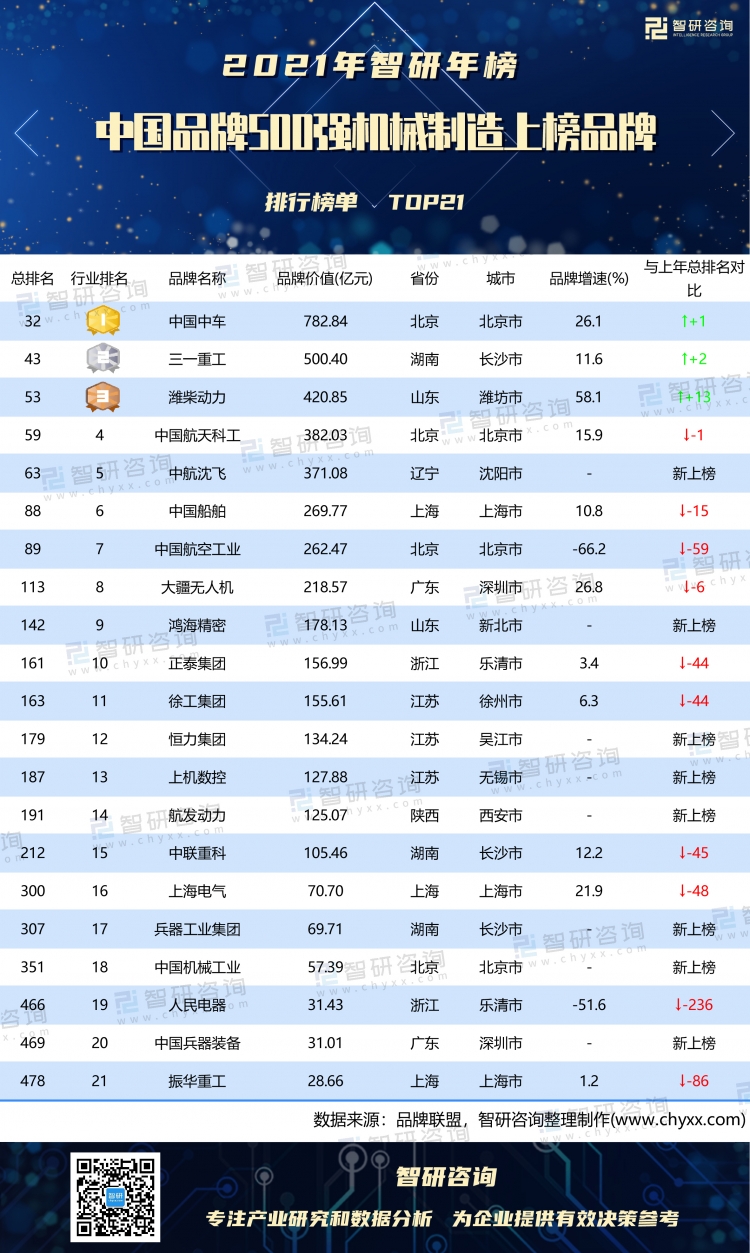750x1253 pixels.
Task: Click the 新上榜 label in the 中航沈飞 row
Action: [x=694, y=473]
